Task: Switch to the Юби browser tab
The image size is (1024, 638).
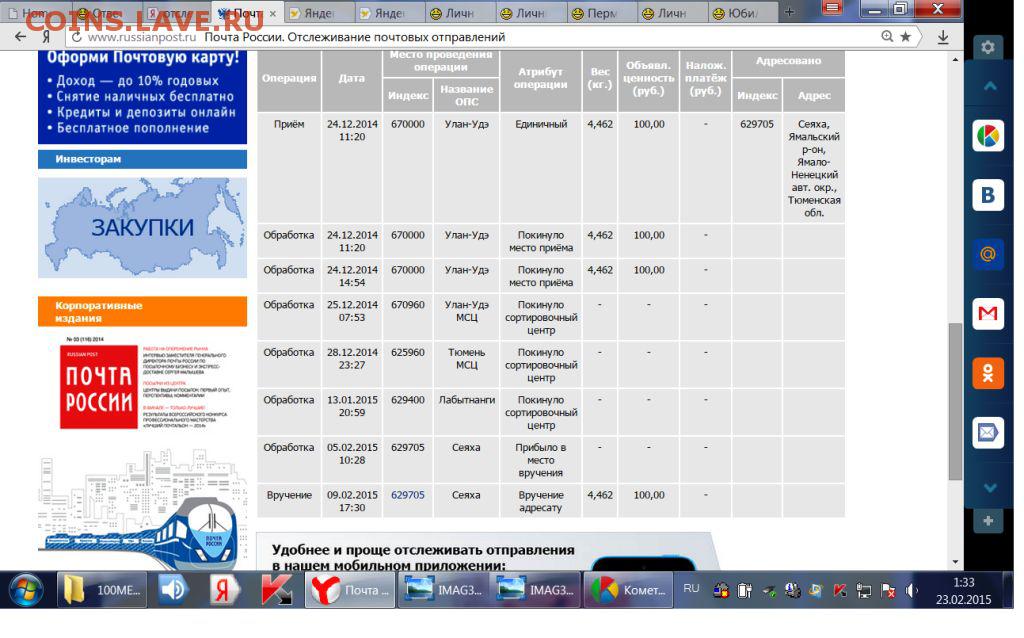Action: click(741, 12)
